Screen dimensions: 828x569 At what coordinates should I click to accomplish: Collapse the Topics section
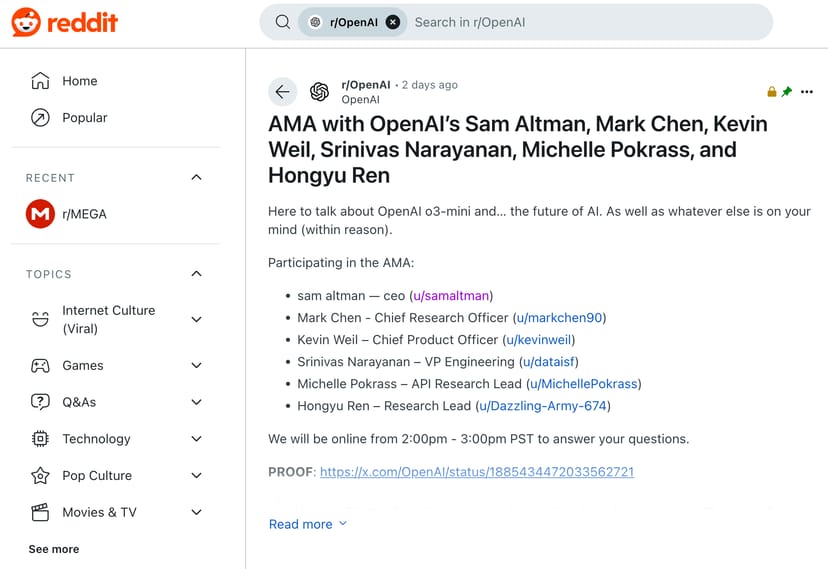pyautogui.click(x=196, y=274)
